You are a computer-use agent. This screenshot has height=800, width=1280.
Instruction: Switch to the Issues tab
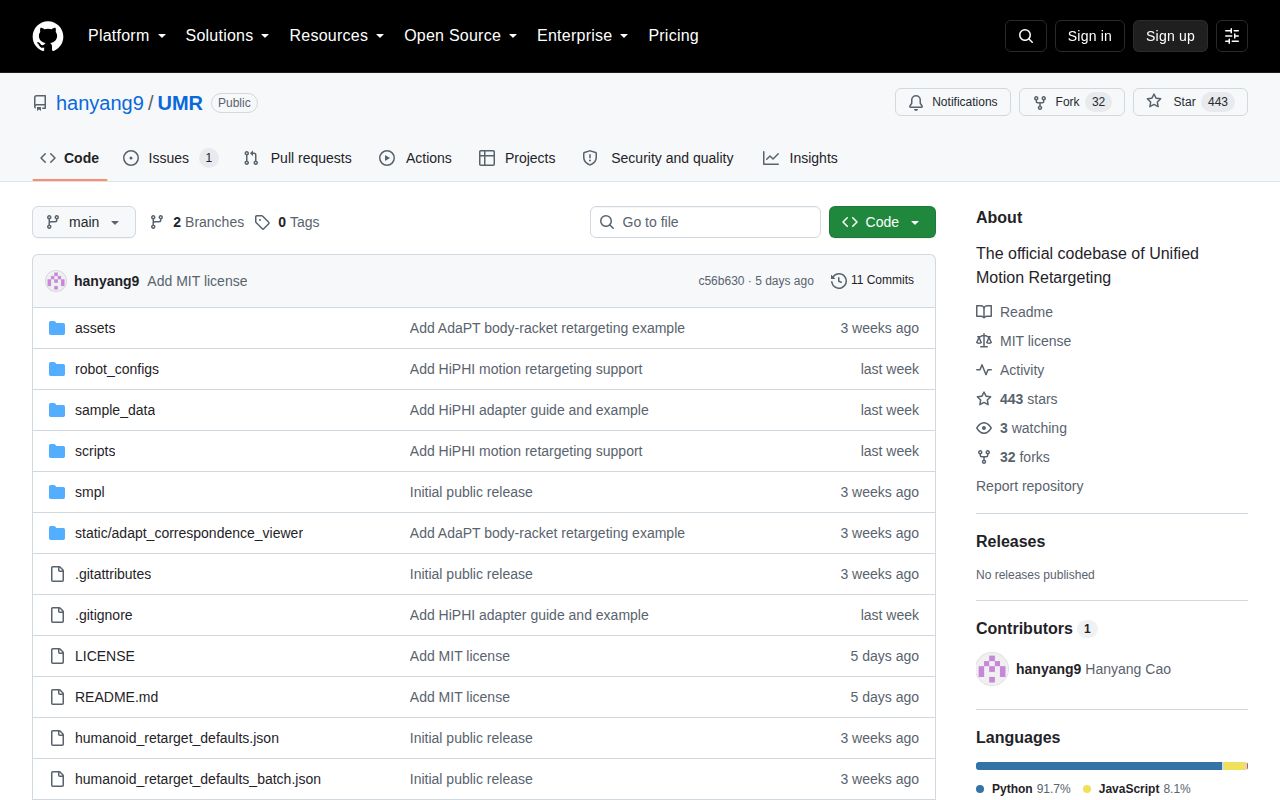coord(170,158)
